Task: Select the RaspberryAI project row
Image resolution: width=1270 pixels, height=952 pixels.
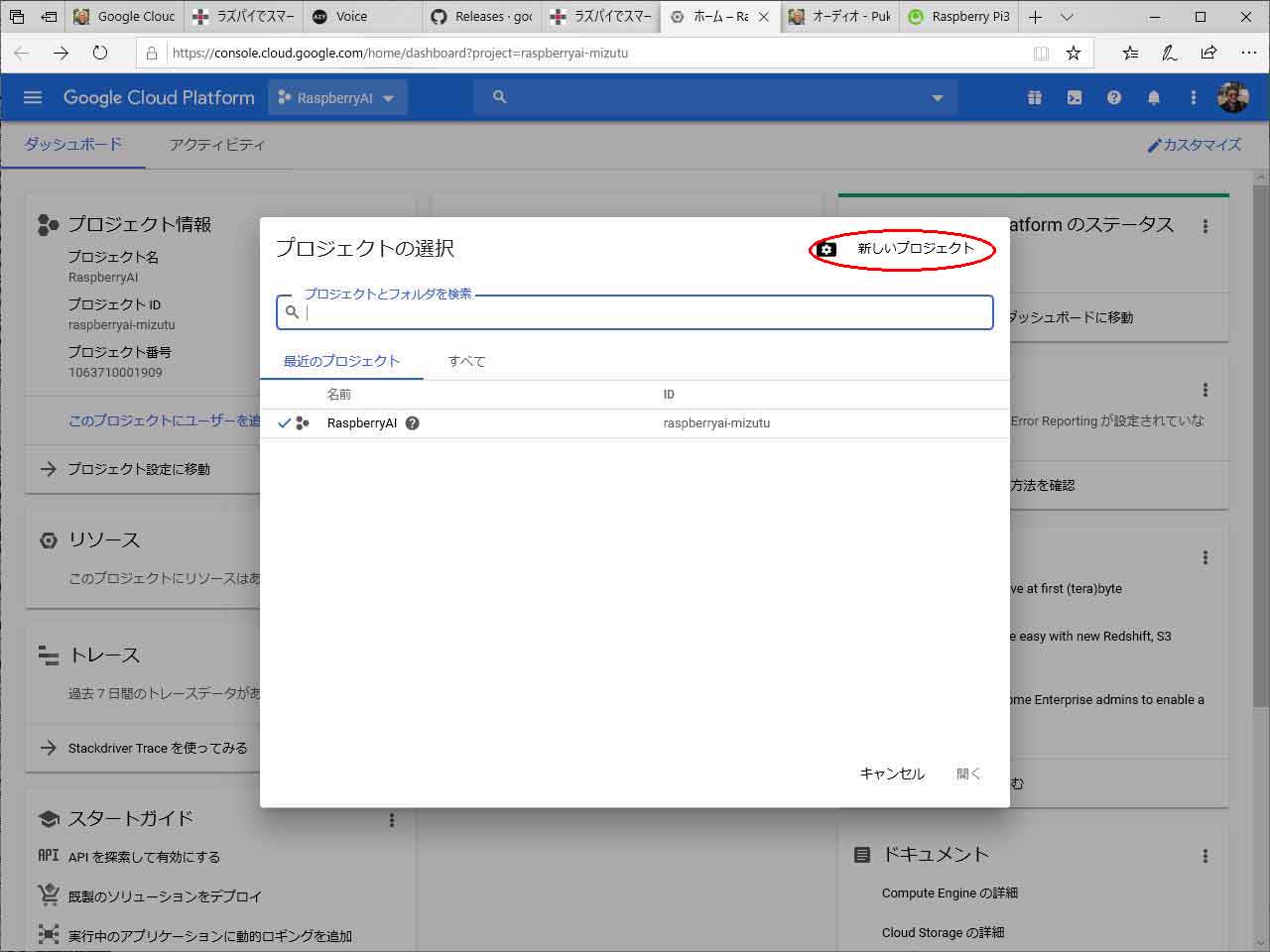Action: tap(635, 422)
